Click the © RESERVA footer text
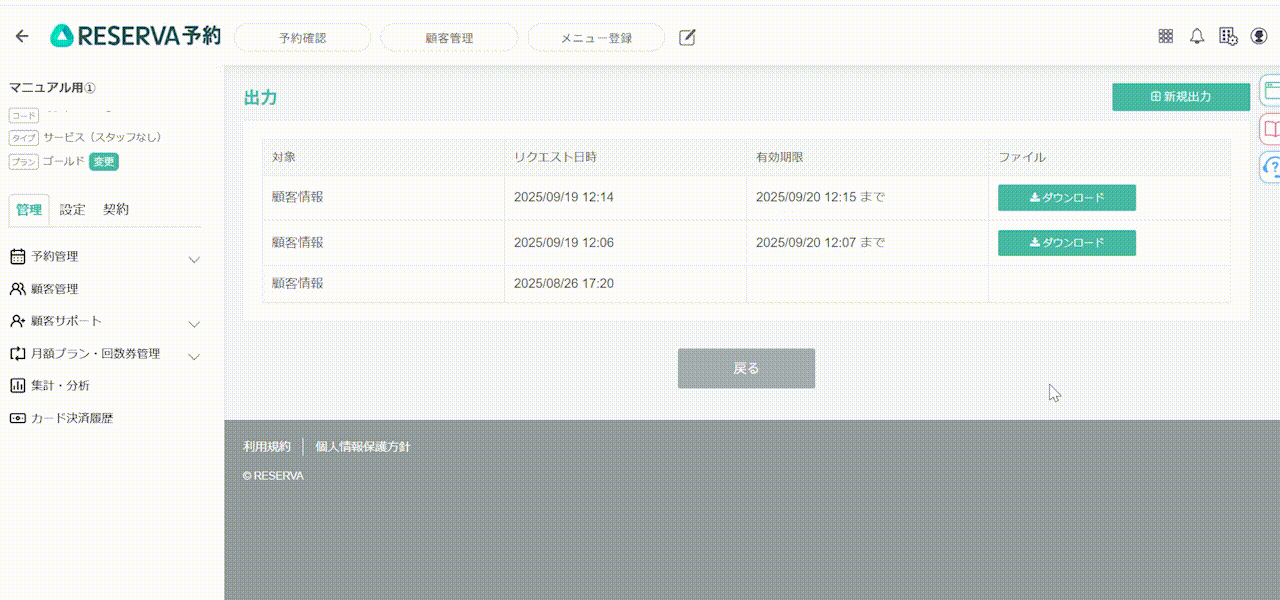 click(273, 476)
